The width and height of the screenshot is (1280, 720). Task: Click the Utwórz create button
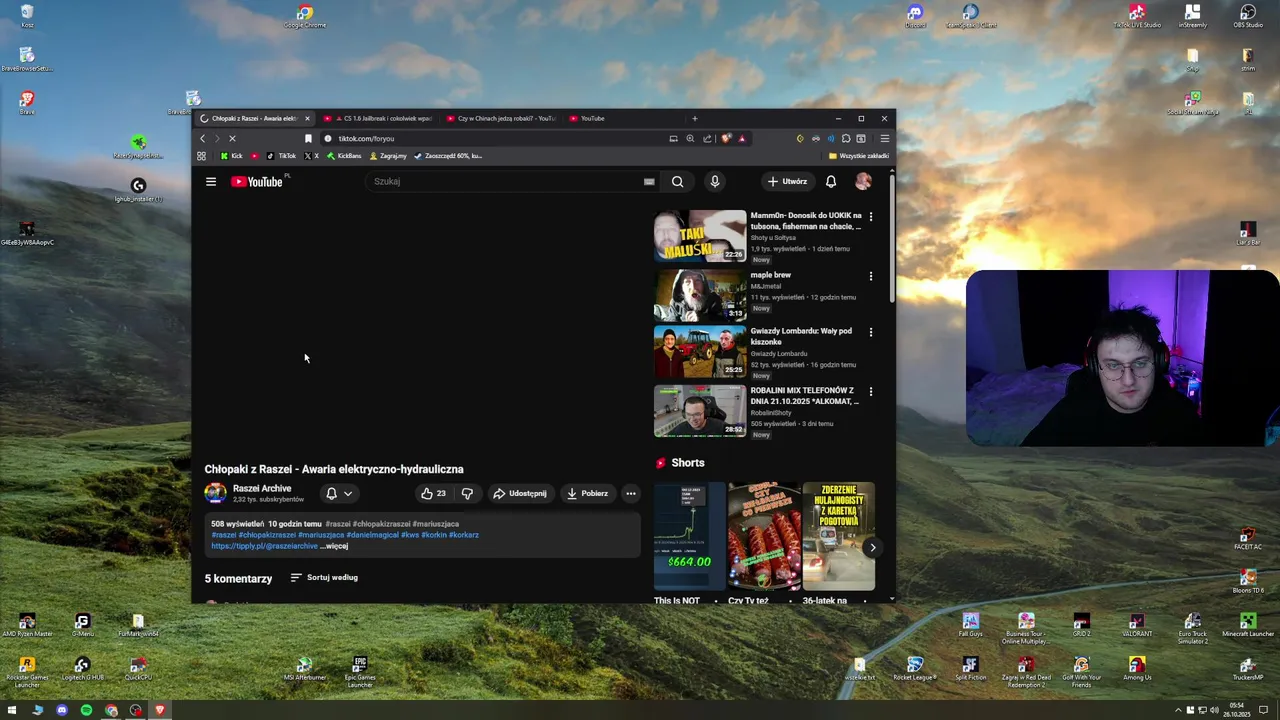click(787, 181)
